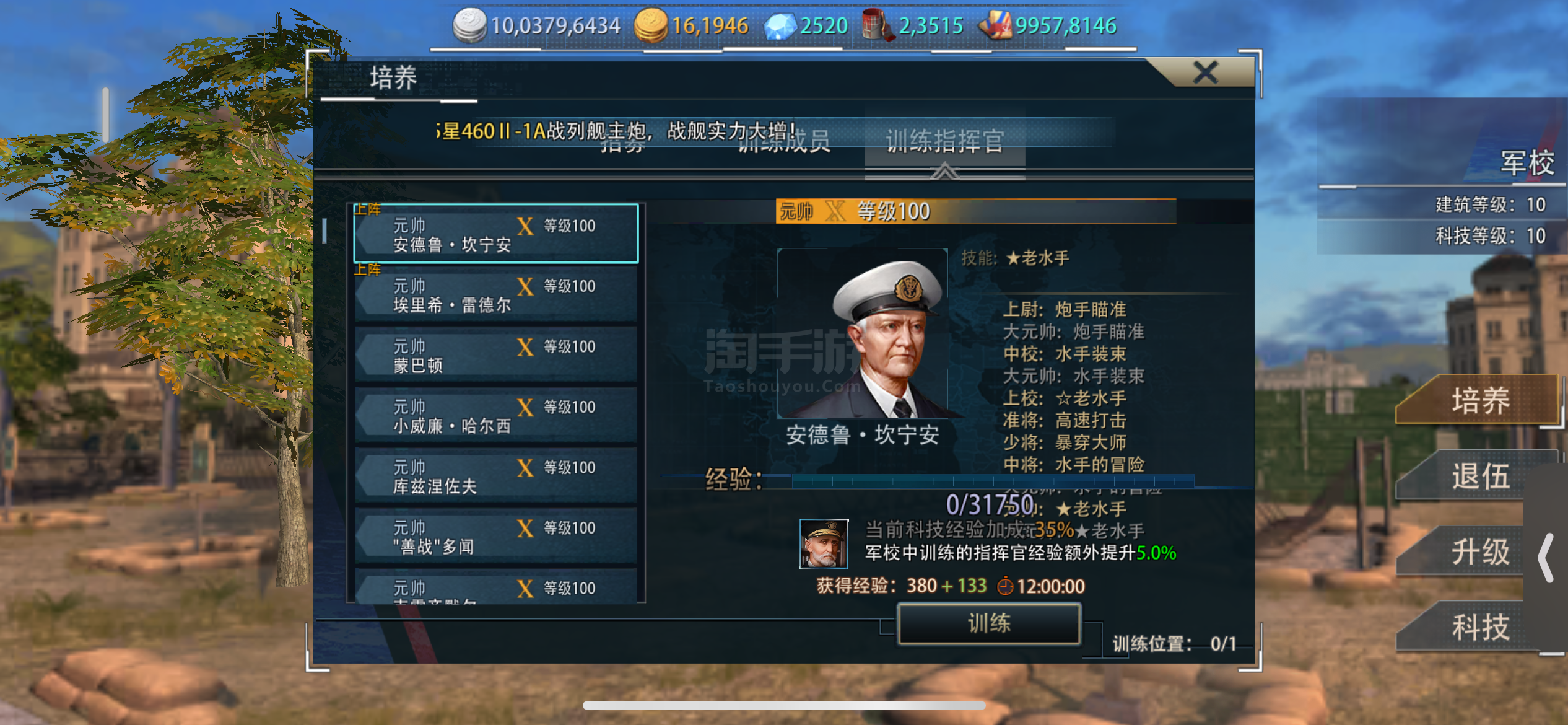Screen dimensions: 1568x725
Task: Select commander 埃里希·雷德尔 in the list
Action: (x=496, y=294)
